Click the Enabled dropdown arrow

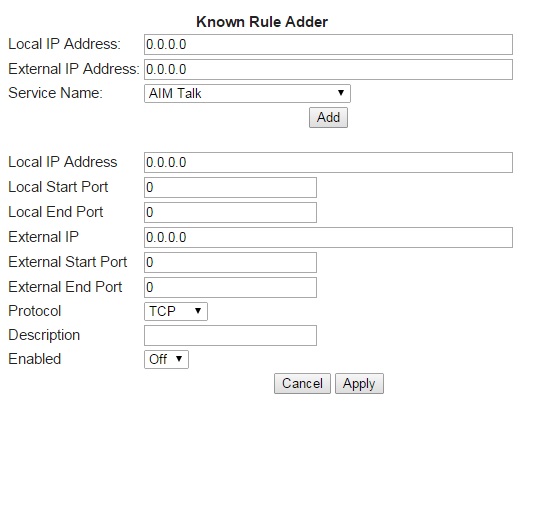point(179,359)
